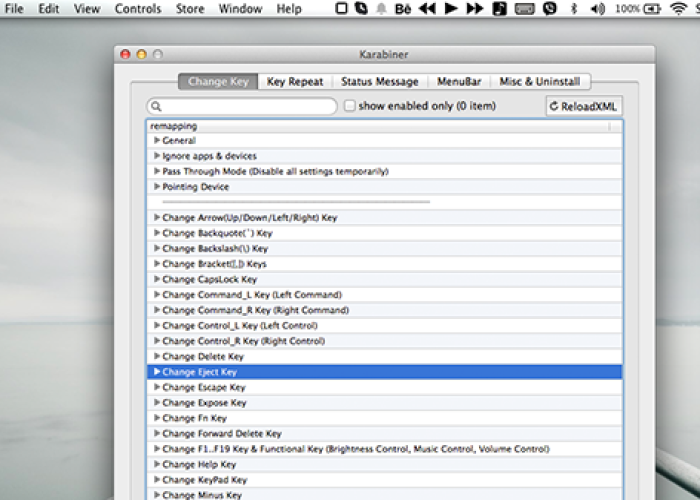The image size is (700, 500).
Task: Select the Change Minus Key row text
Action: (202, 495)
